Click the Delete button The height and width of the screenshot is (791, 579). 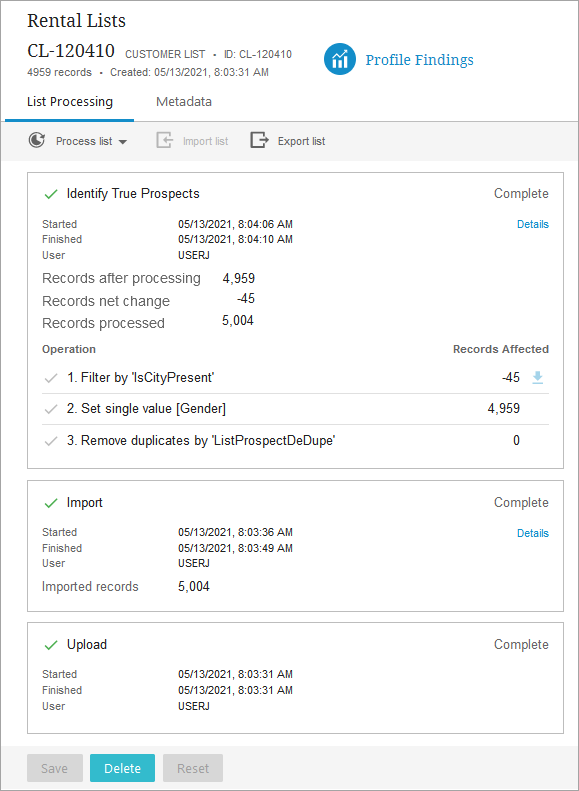pyautogui.click(x=123, y=768)
